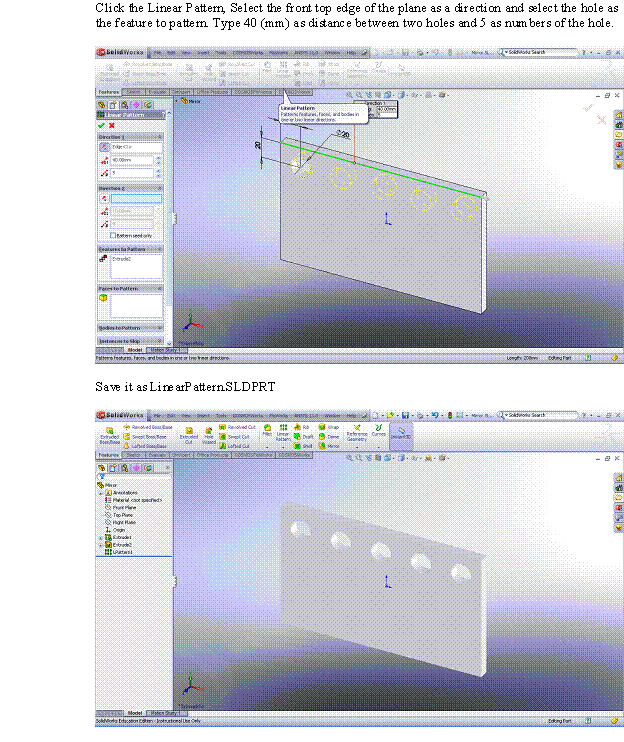
Task: Collapse the Features to Pattern section
Action: coord(159,249)
